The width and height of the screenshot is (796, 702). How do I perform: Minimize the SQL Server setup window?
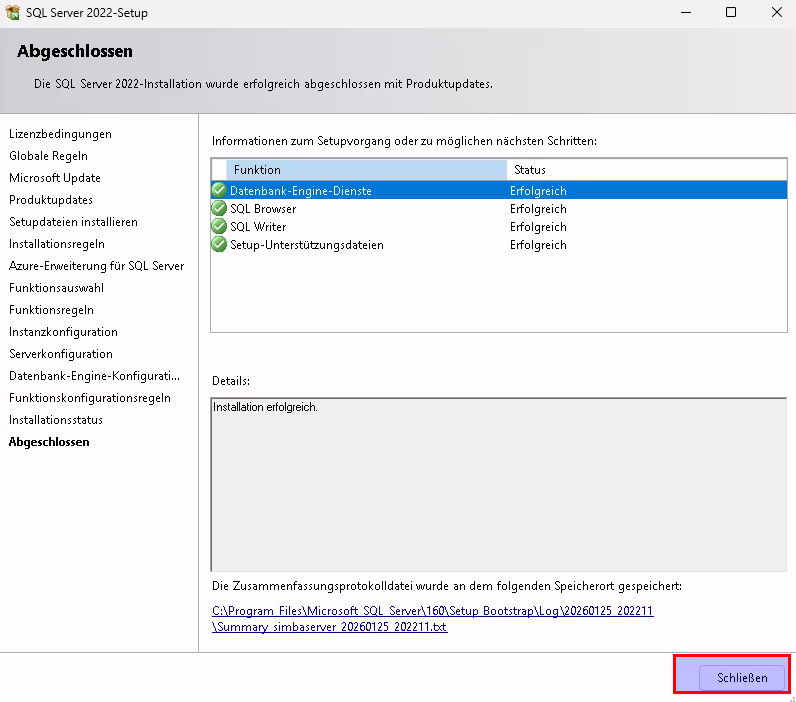685,13
